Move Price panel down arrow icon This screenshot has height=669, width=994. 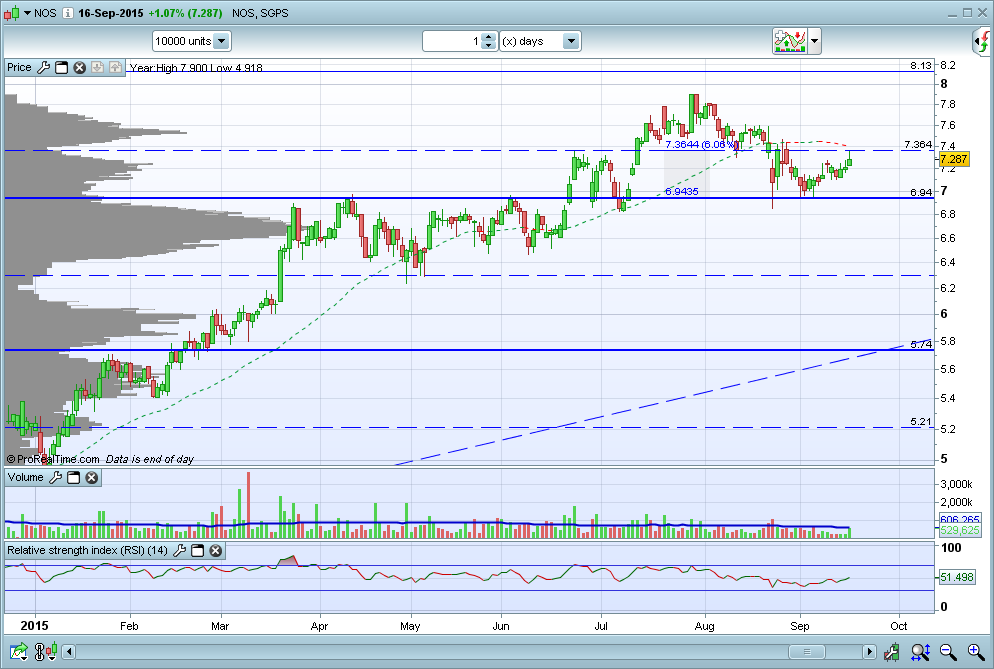coord(97,67)
